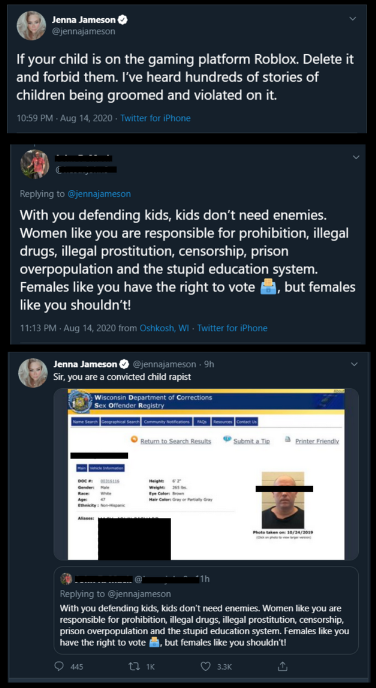This screenshot has height=688, width=376.
Task: Like the tweet with the 3.3K heart icon
Action: (x=205, y=666)
